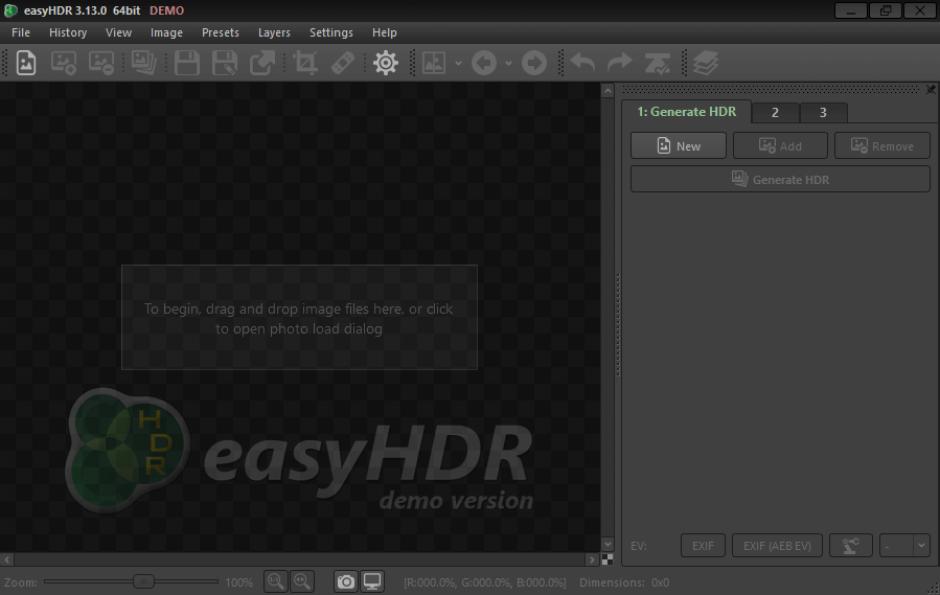Click the RGB values status readout
940x595 pixels.
[485, 582]
